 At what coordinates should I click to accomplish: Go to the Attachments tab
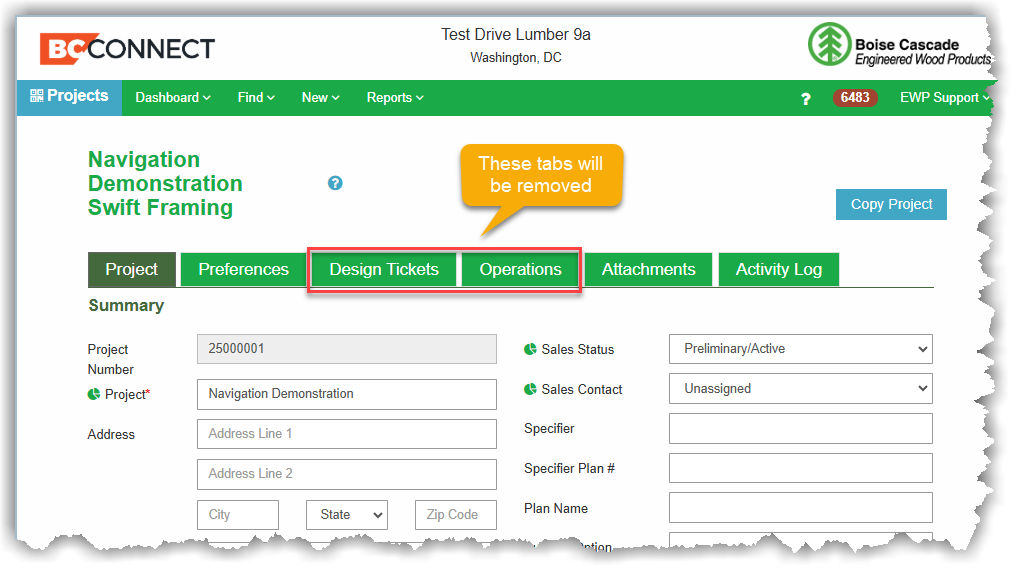pos(648,270)
